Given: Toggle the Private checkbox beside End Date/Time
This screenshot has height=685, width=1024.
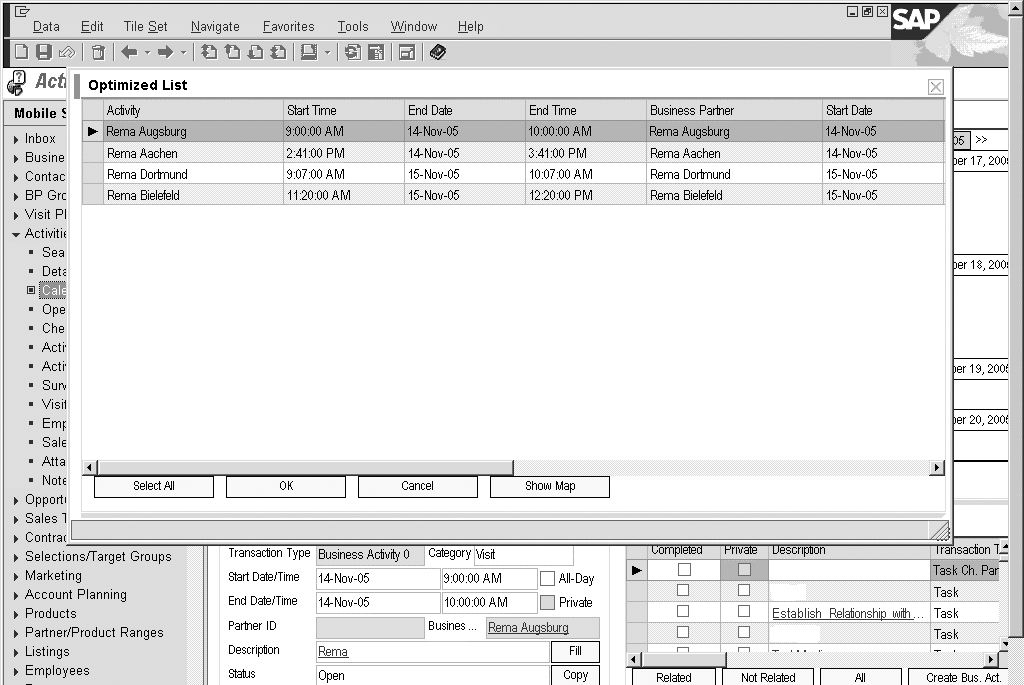Looking at the screenshot, I should (547, 602).
